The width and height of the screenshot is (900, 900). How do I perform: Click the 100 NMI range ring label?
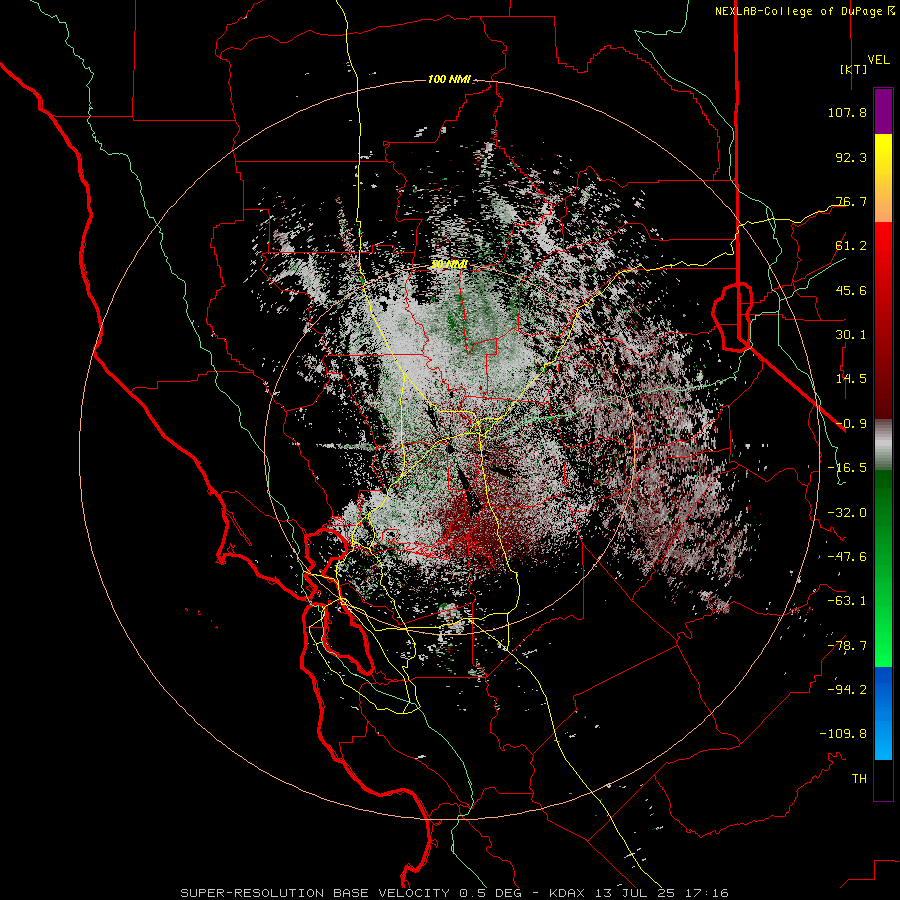pos(449,79)
